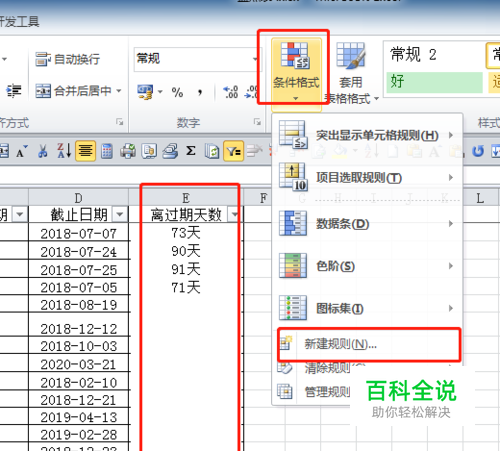Click the print preview icon
The height and width of the screenshot is (451, 500).
pos(149,151)
